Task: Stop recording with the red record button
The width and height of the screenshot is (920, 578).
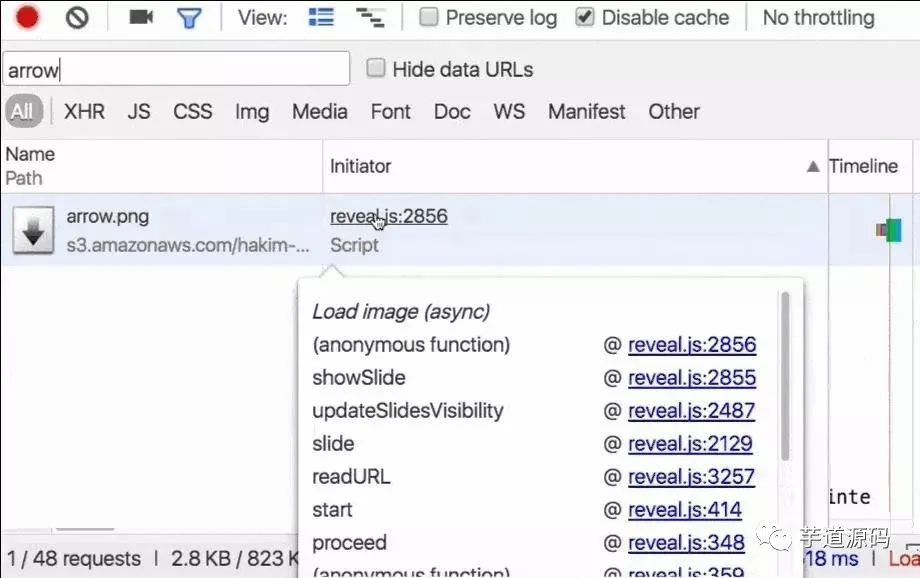Action: point(27,17)
